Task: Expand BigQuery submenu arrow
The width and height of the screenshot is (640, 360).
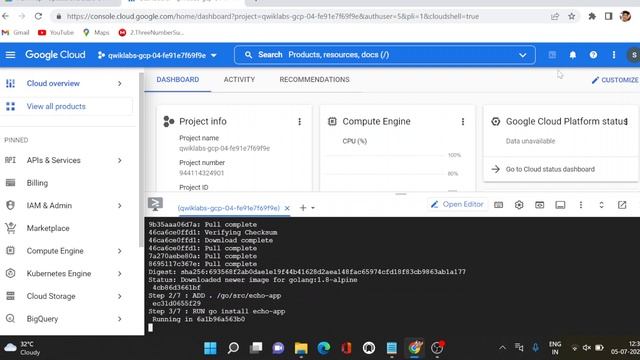Action: 120,319
